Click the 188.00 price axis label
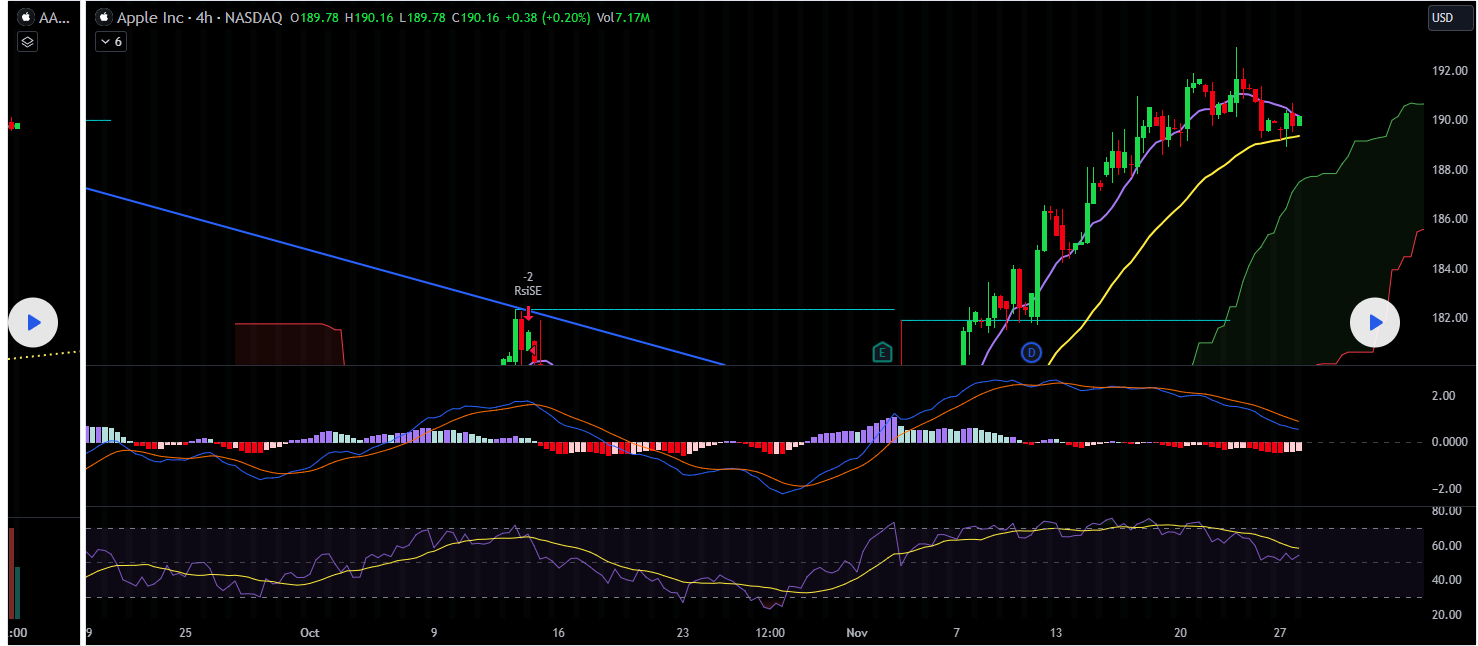 [x=1448, y=170]
